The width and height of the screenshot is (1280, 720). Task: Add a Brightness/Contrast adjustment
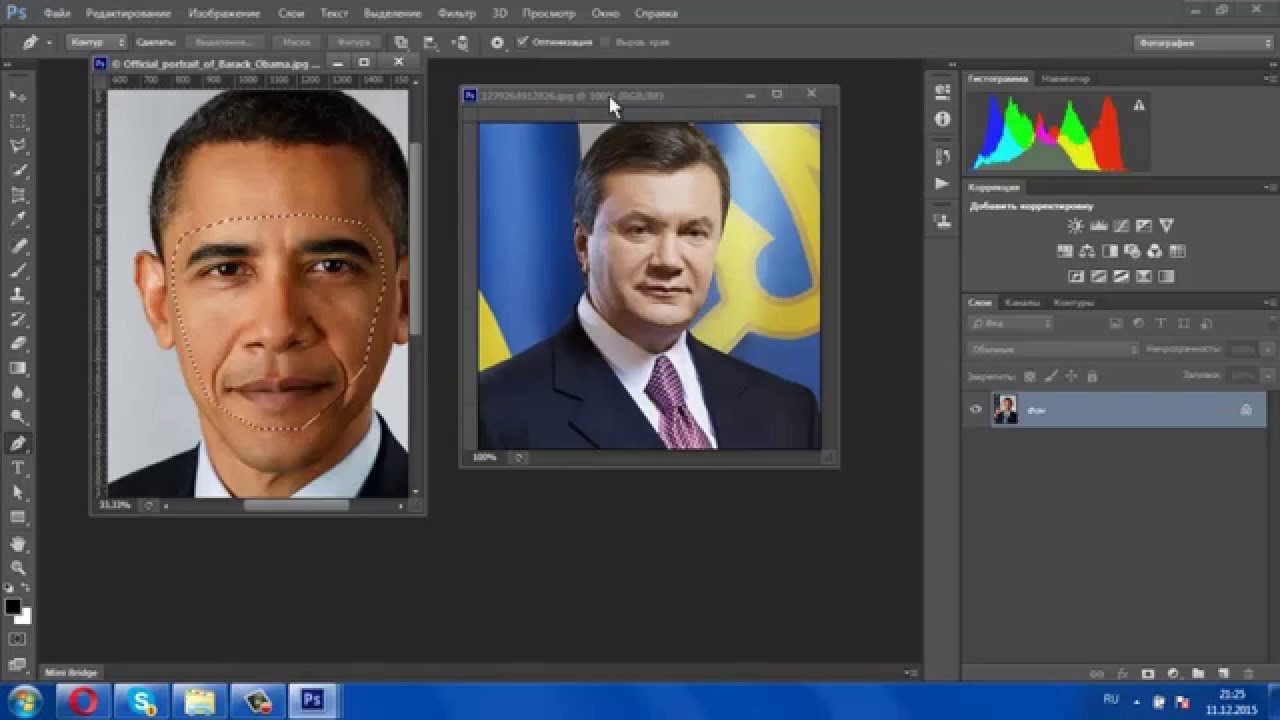(1076, 226)
